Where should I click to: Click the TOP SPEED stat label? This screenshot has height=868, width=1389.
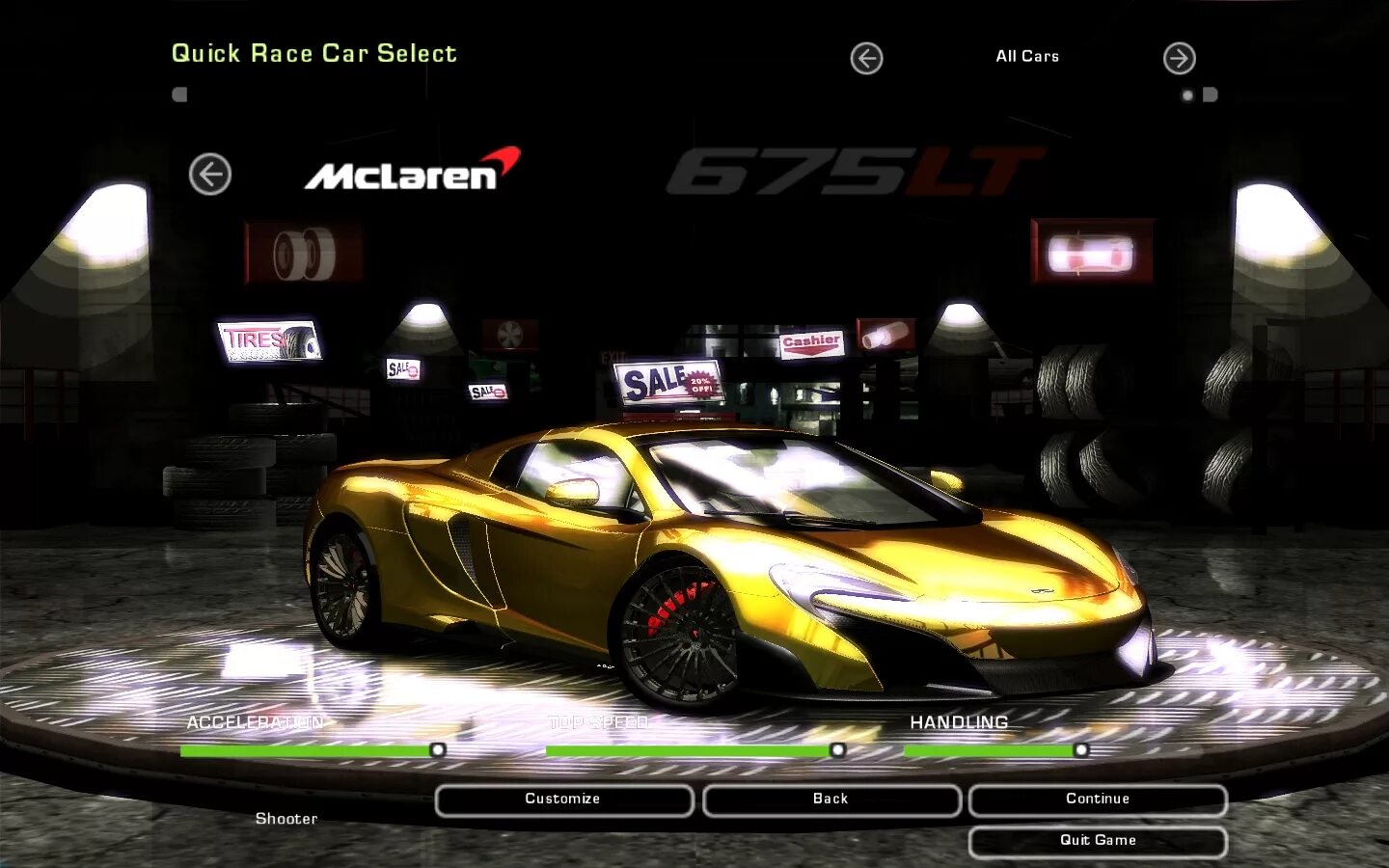(x=598, y=722)
